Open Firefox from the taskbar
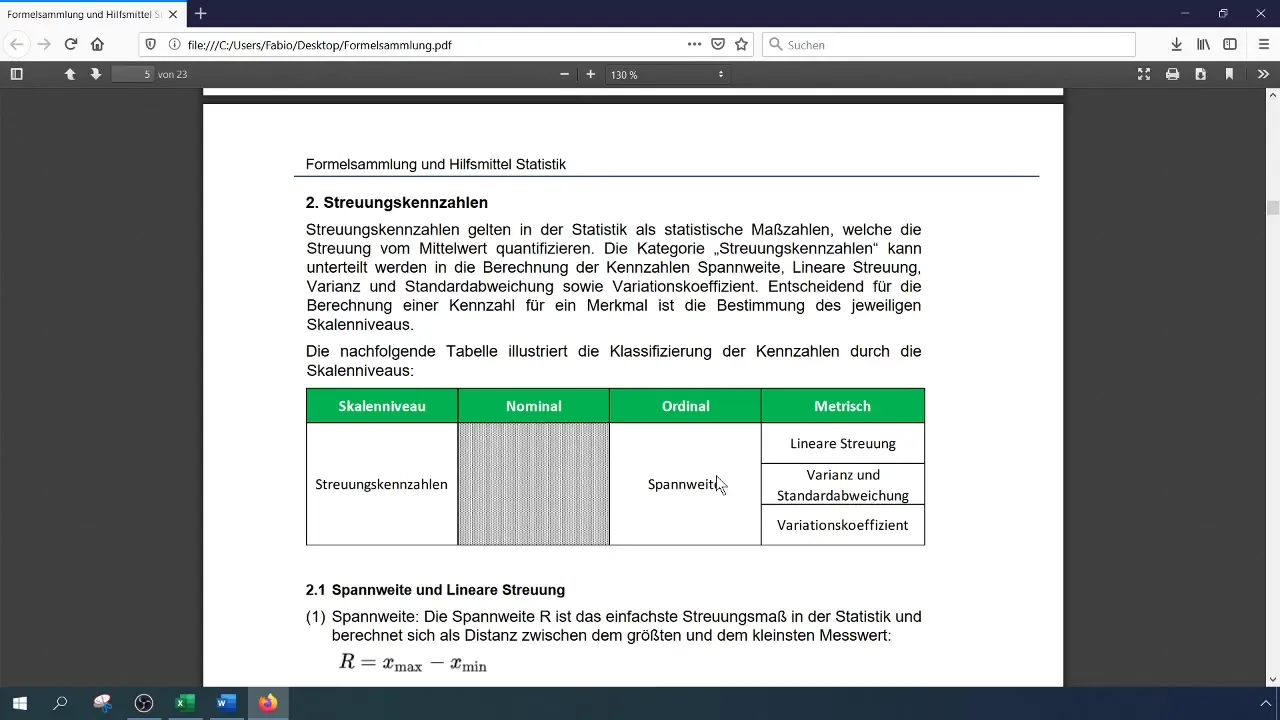Screen dimensions: 1280x720 267,703
